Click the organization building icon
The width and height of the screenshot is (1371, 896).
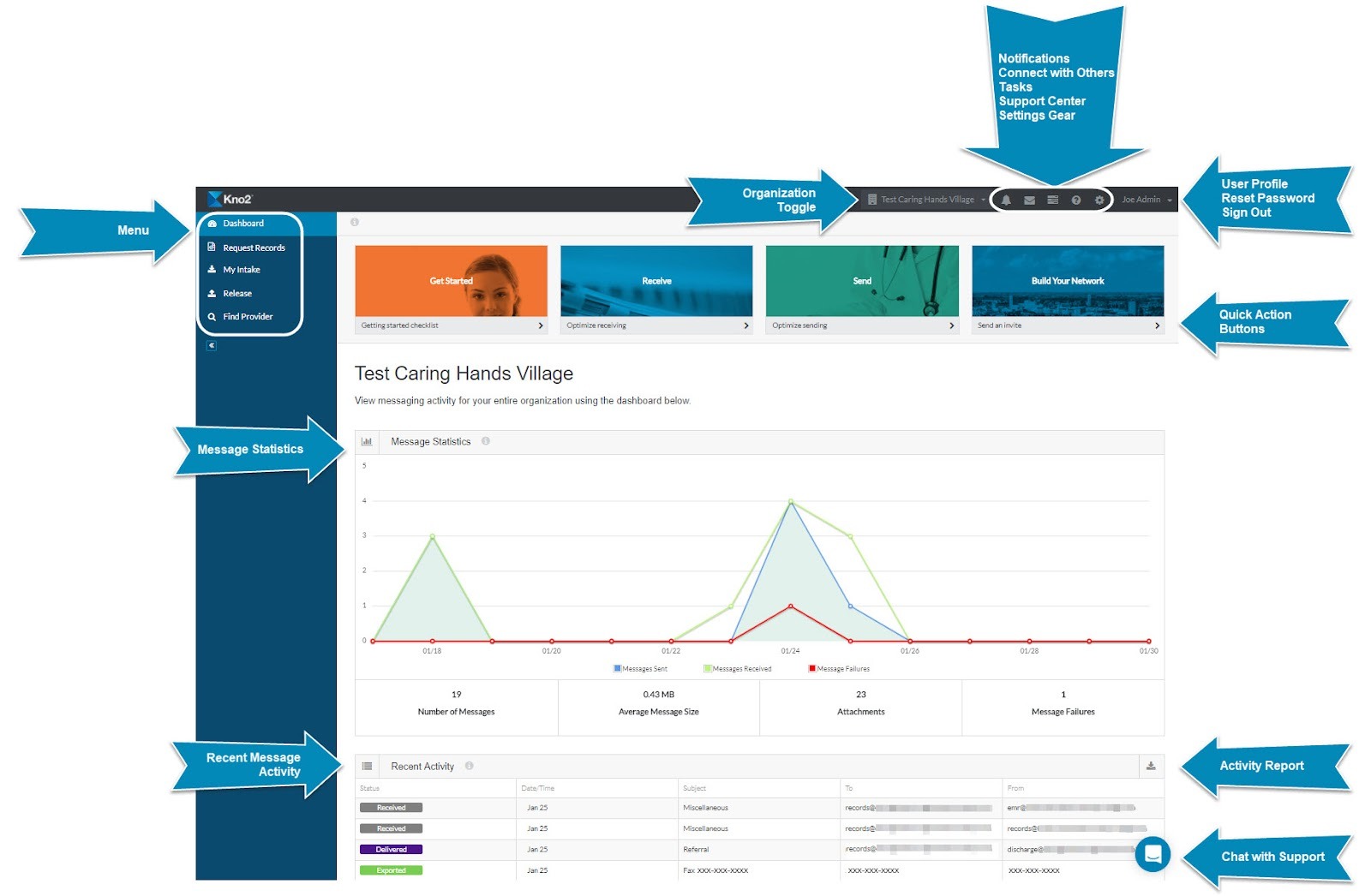(x=872, y=200)
